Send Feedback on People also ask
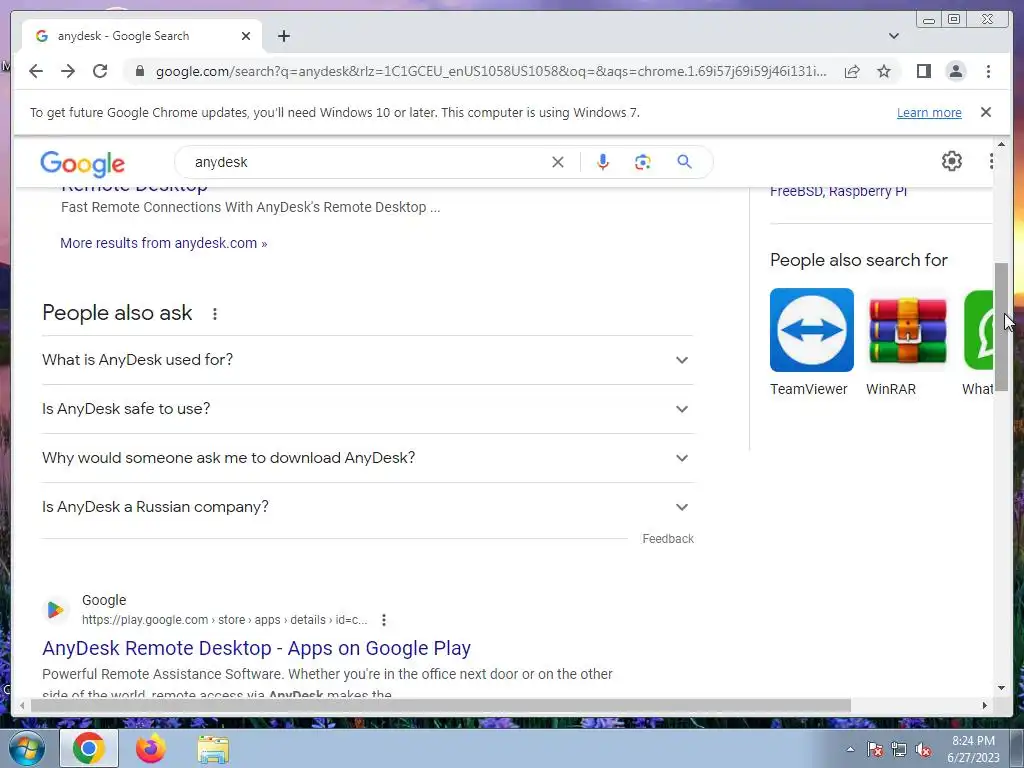 [x=667, y=539]
